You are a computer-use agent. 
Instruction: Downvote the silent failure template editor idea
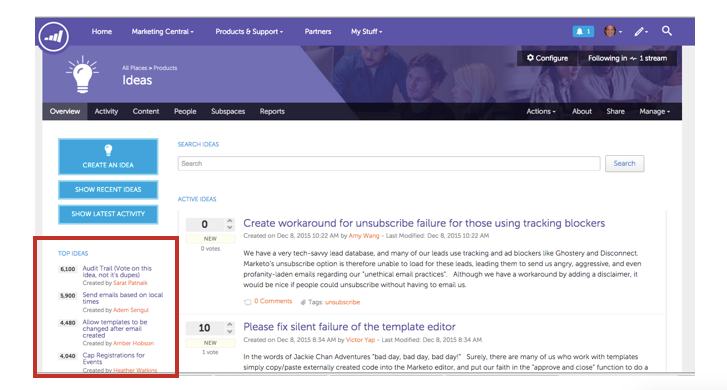230,331
